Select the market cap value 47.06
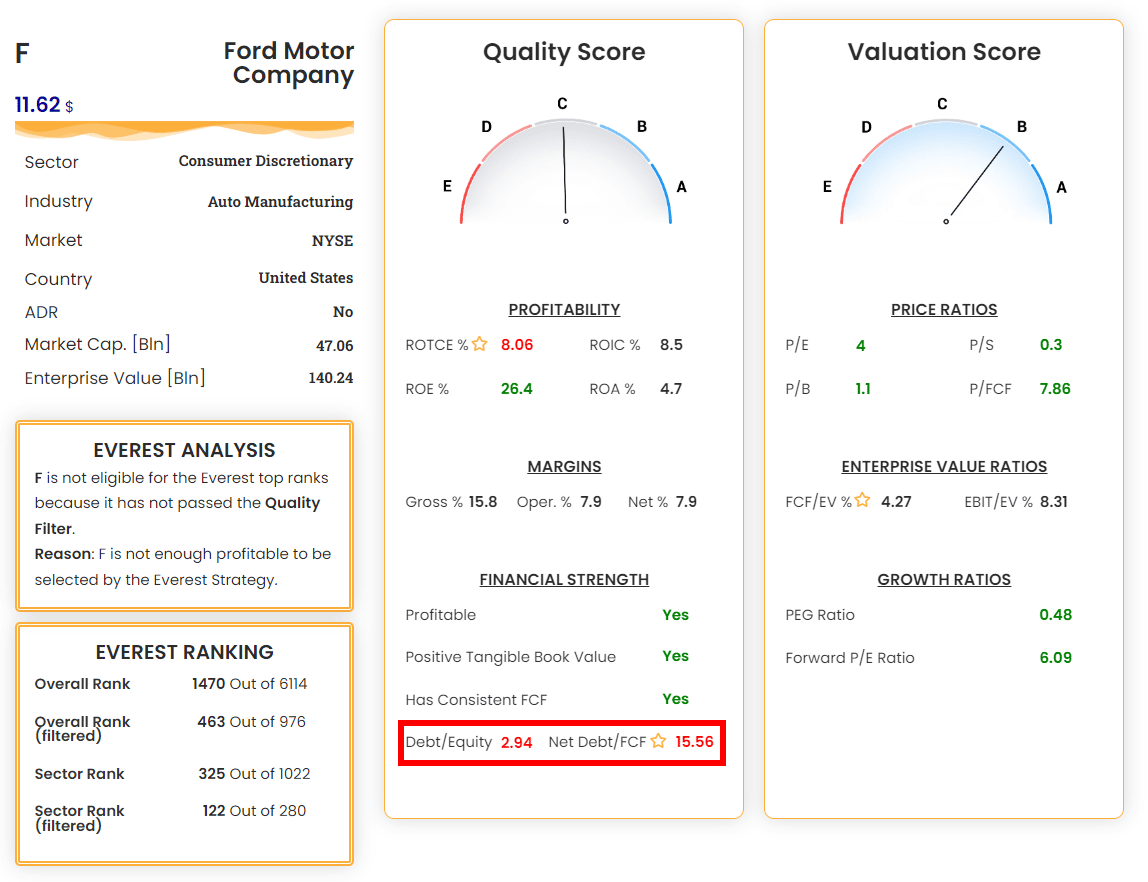1148x882 pixels. point(335,345)
